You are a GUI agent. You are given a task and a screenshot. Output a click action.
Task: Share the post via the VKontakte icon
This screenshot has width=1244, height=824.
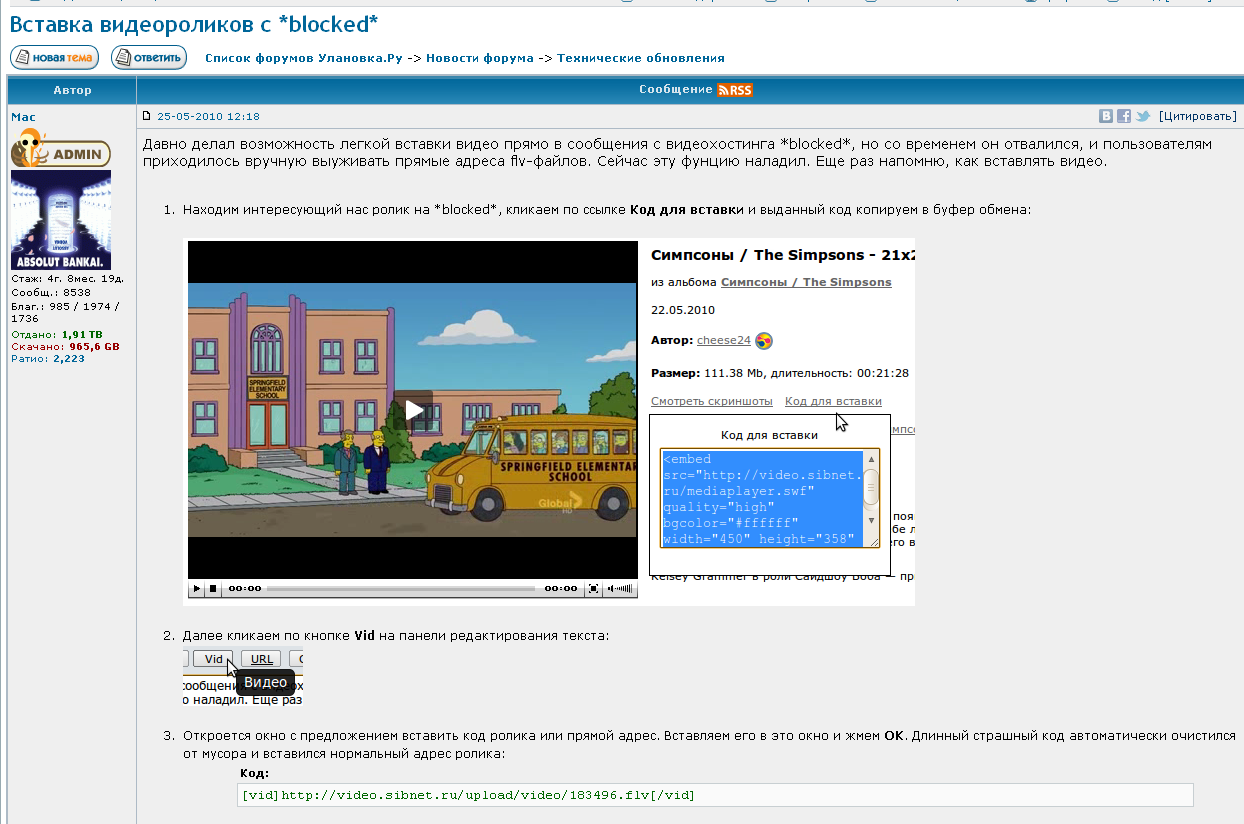(x=1105, y=115)
